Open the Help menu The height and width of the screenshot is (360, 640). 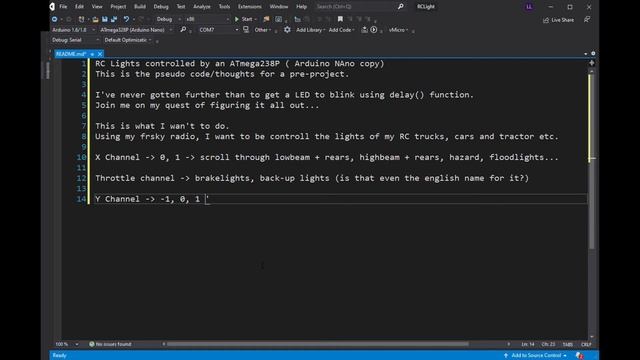coord(301,7)
